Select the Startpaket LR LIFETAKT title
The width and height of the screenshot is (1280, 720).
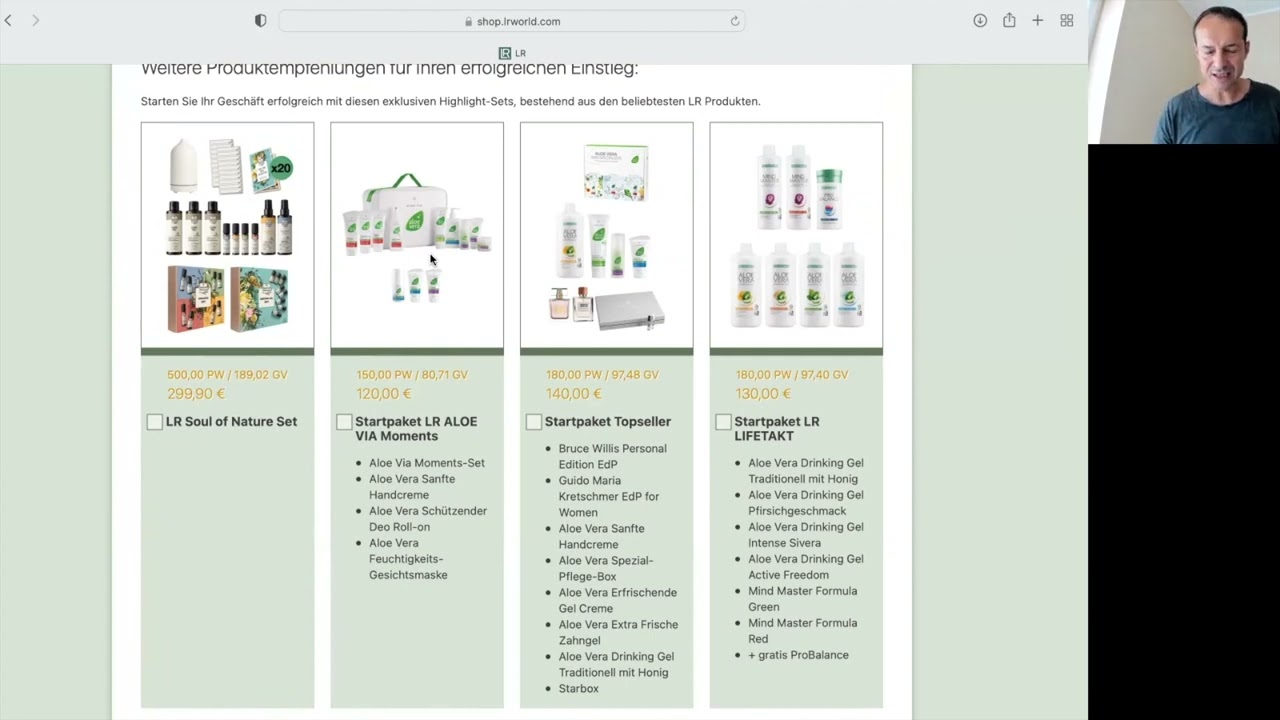coord(777,429)
